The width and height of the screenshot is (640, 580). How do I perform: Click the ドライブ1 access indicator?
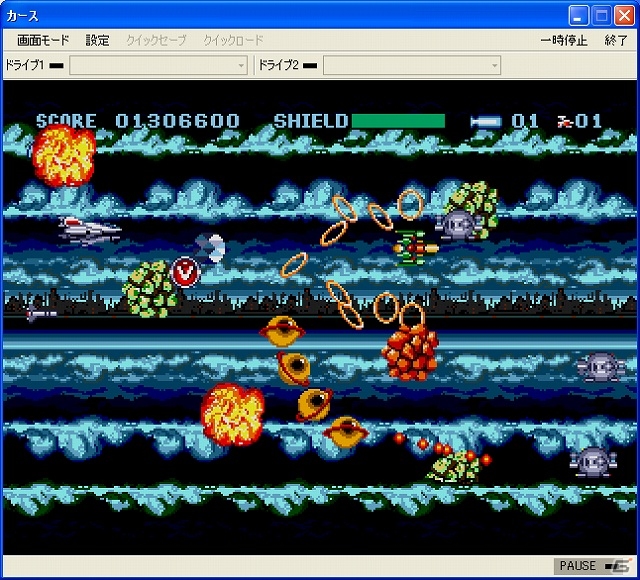pyautogui.click(x=56, y=65)
